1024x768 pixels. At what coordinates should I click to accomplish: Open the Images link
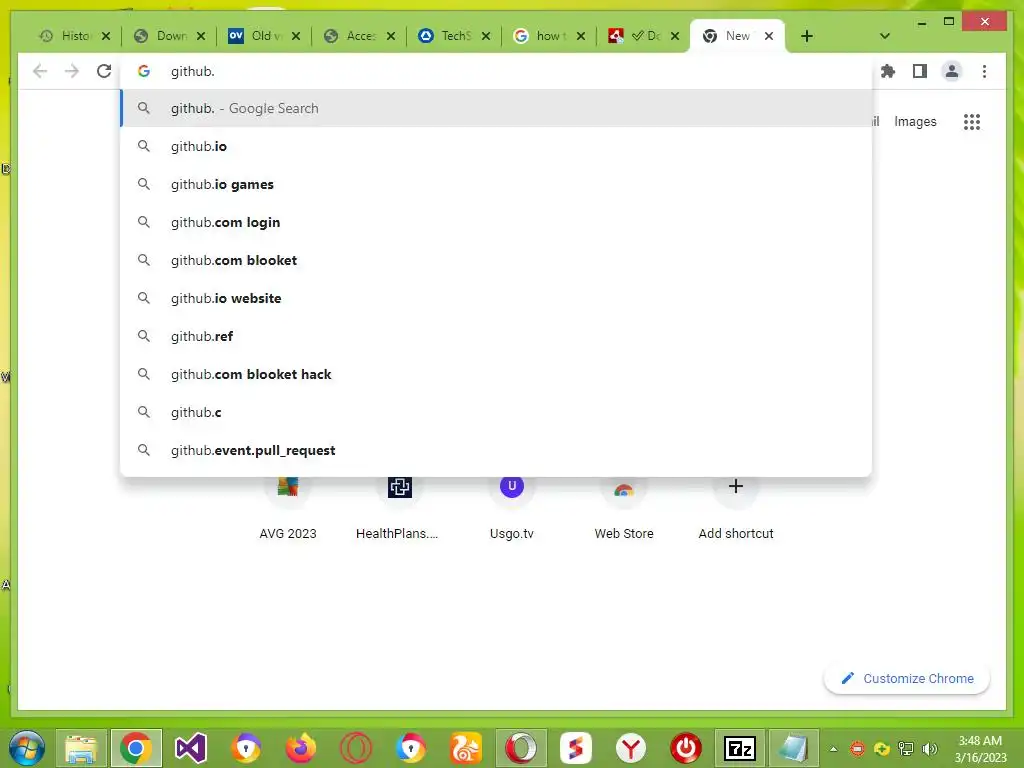pos(915,121)
